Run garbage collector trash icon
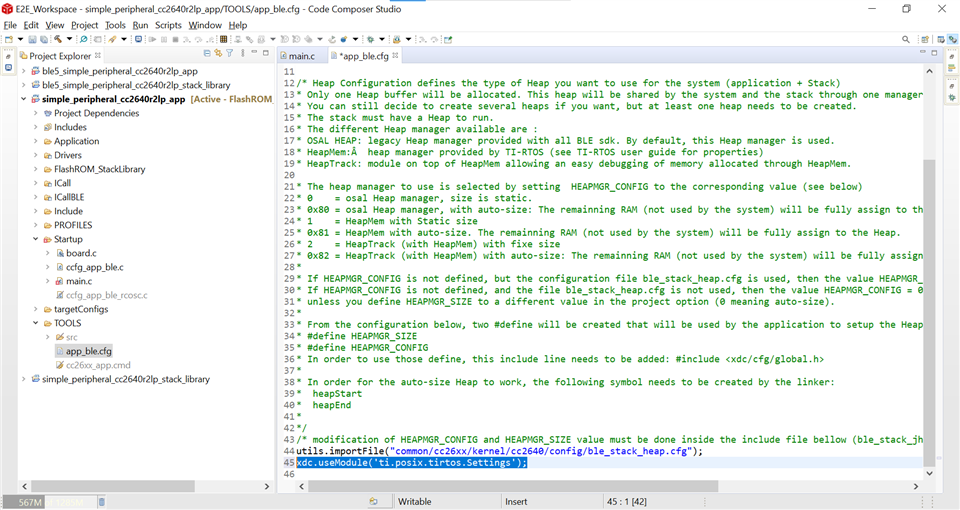 pos(102,502)
